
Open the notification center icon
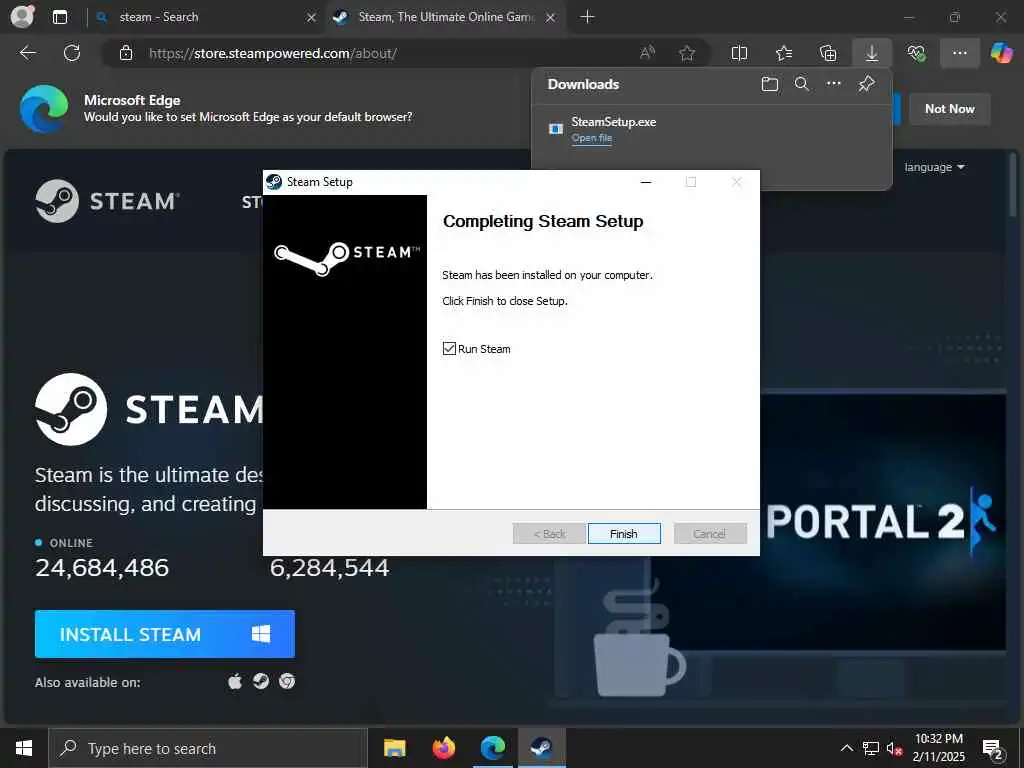[993, 749]
